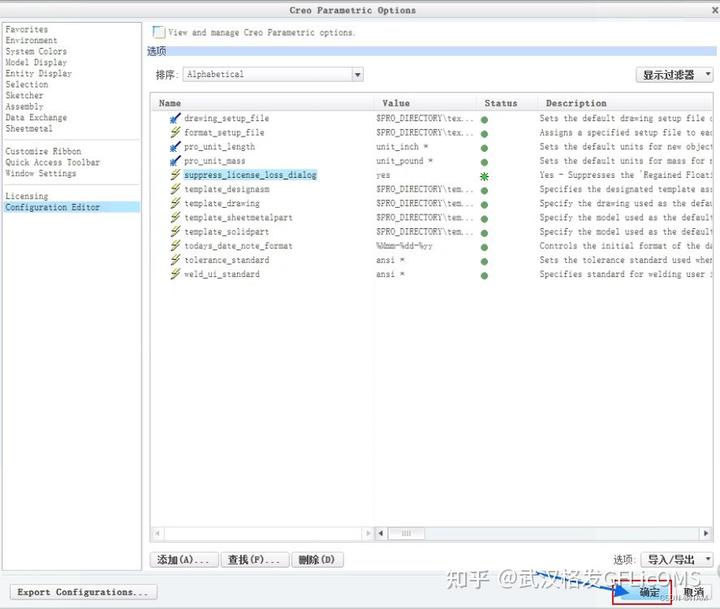Click the value yes of suppress_license_loss_dialog
Screen dimensions: 720x609
383,175
